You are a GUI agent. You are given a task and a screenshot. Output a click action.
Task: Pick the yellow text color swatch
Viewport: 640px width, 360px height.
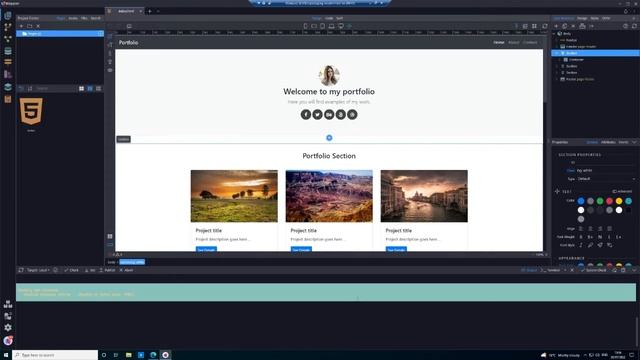[619, 201]
